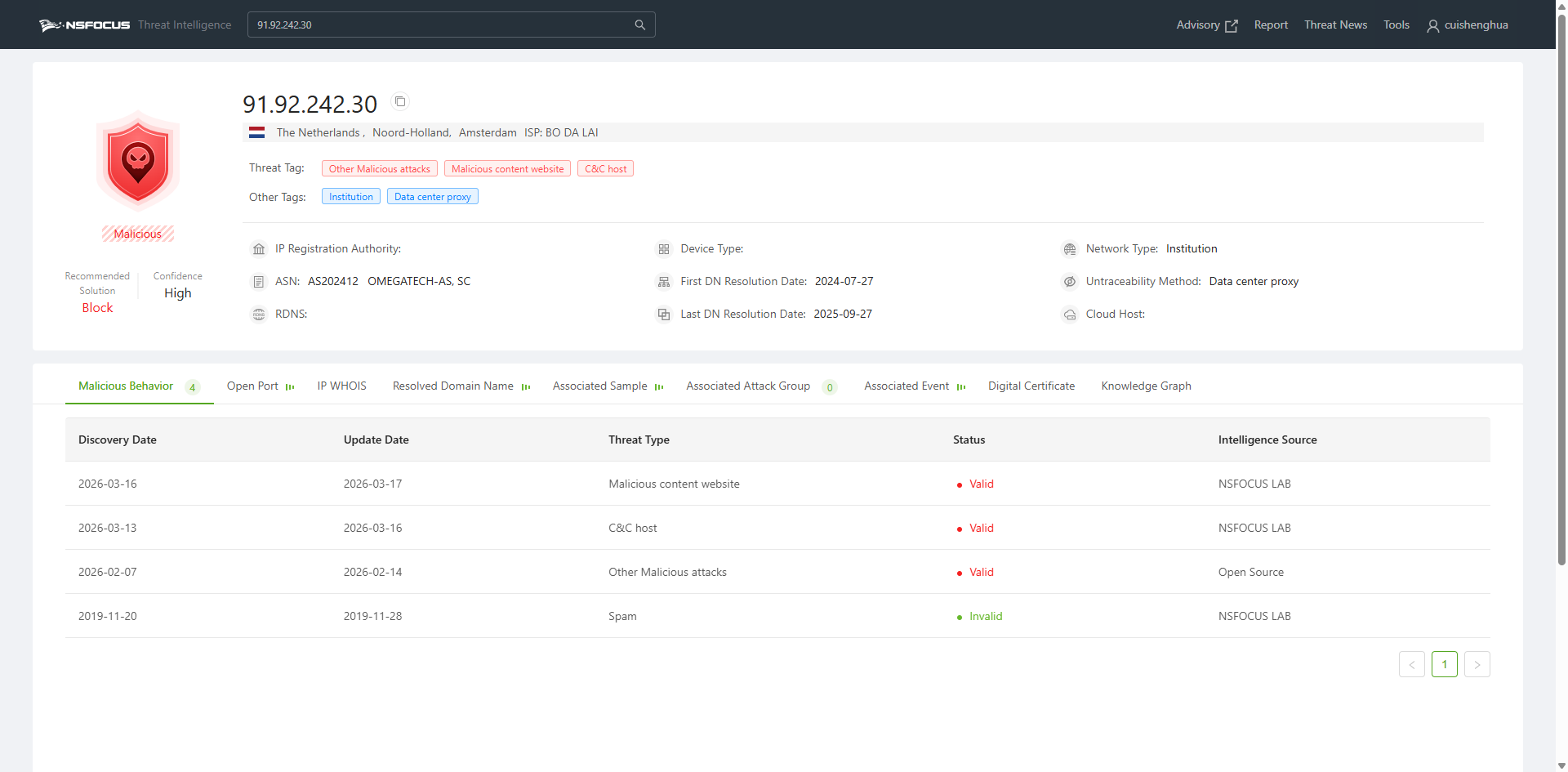This screenshot has width=1568, height=772.
Task: Switch to the Open Port tab
Action: pos(252,386)
